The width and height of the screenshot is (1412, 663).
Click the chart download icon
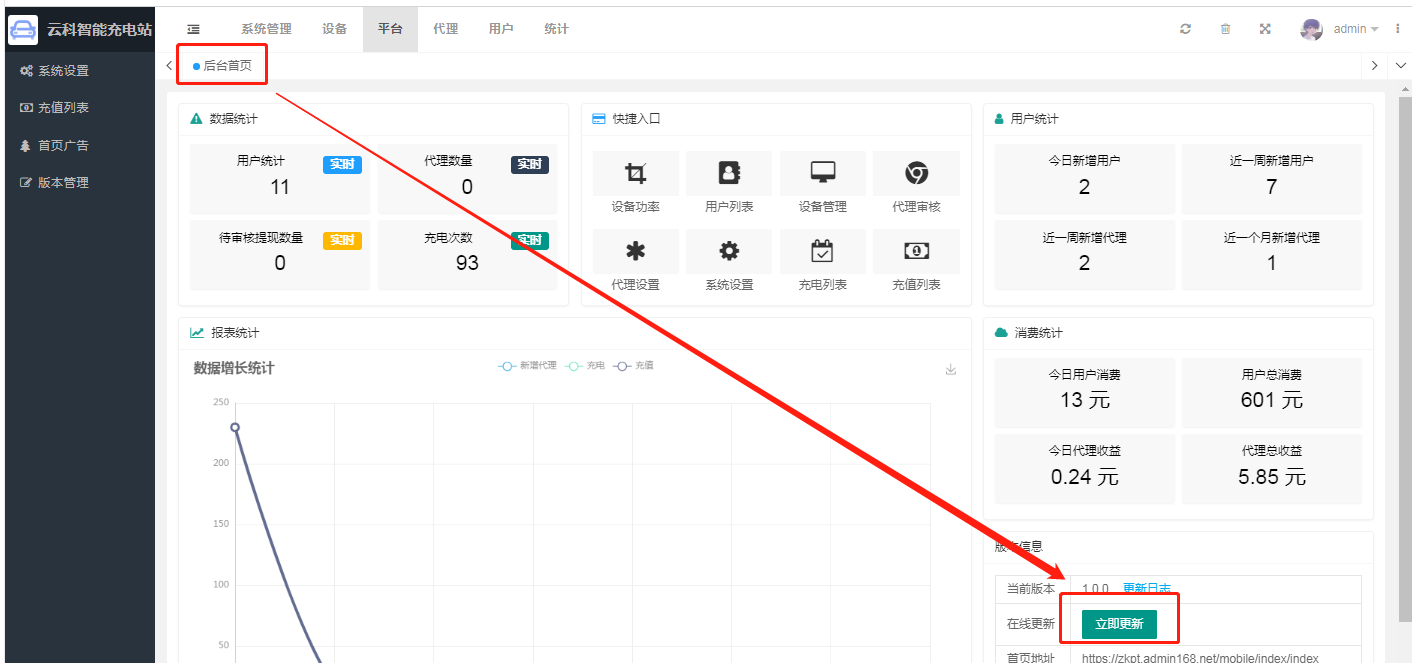(951, 369)
